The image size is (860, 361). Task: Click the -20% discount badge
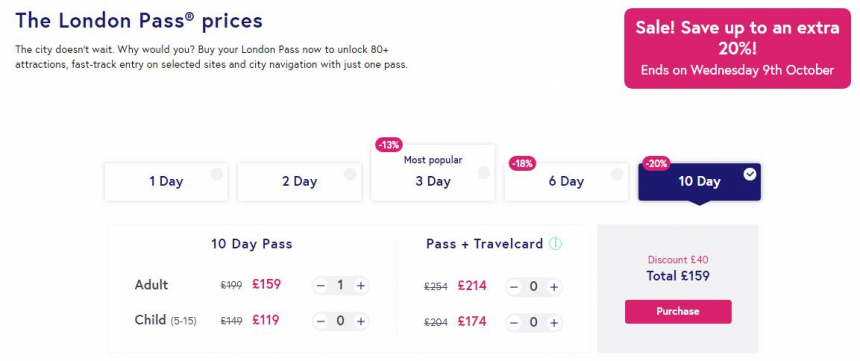pos(656,163)
